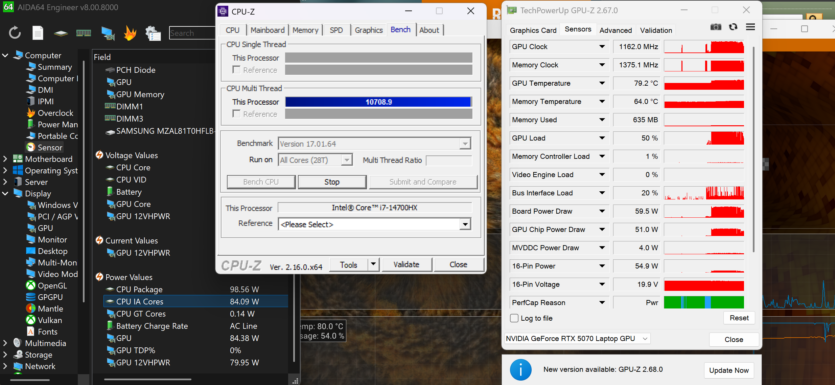This screenshot has width=835, height=385.
Task: Open the Advanced tab in GPU-Z
Action: 616,30
